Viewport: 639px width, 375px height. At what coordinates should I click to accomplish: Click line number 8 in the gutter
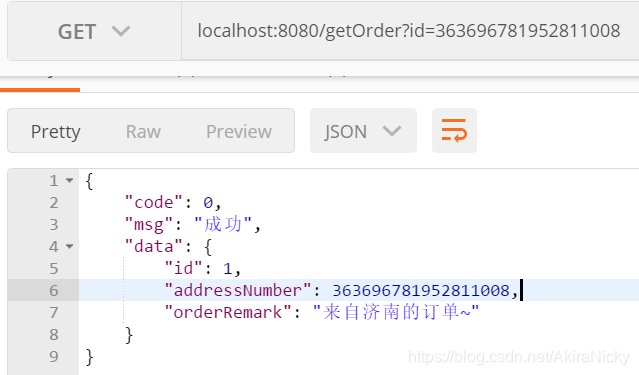coord(54,335)
